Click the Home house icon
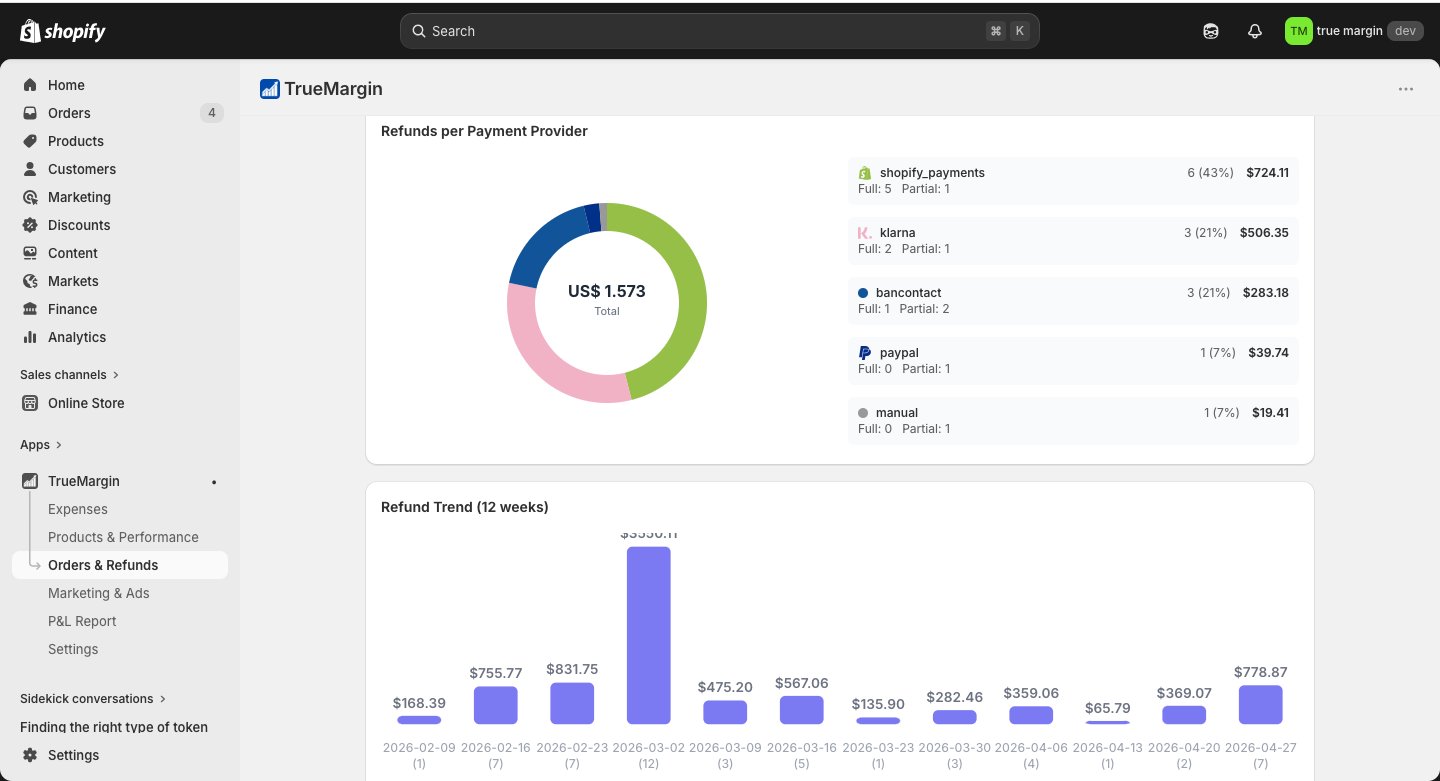This screenshot has height=781, width=1440. (30, 85)
